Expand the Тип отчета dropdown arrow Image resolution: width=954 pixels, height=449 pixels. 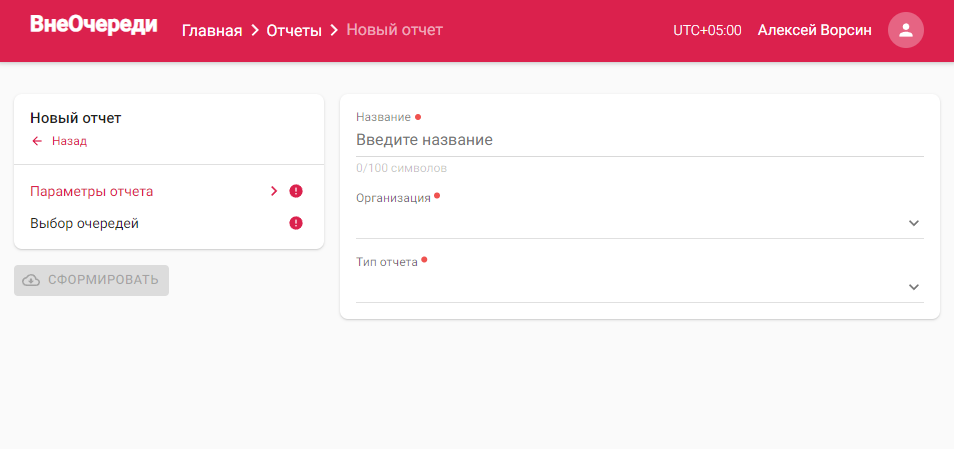pos(913,287)
